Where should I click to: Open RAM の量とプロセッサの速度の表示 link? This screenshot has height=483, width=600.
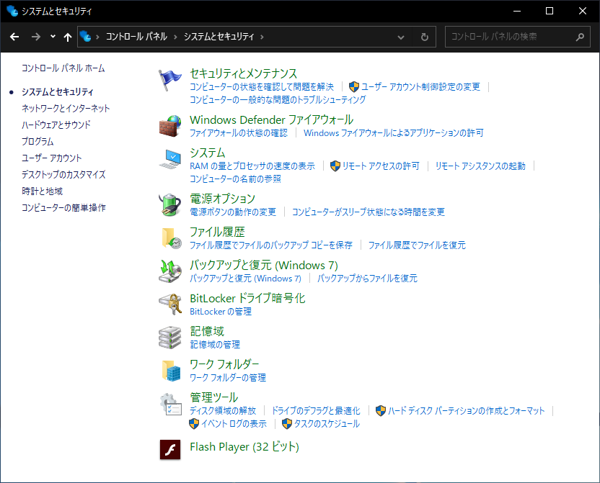click(253, 166)
